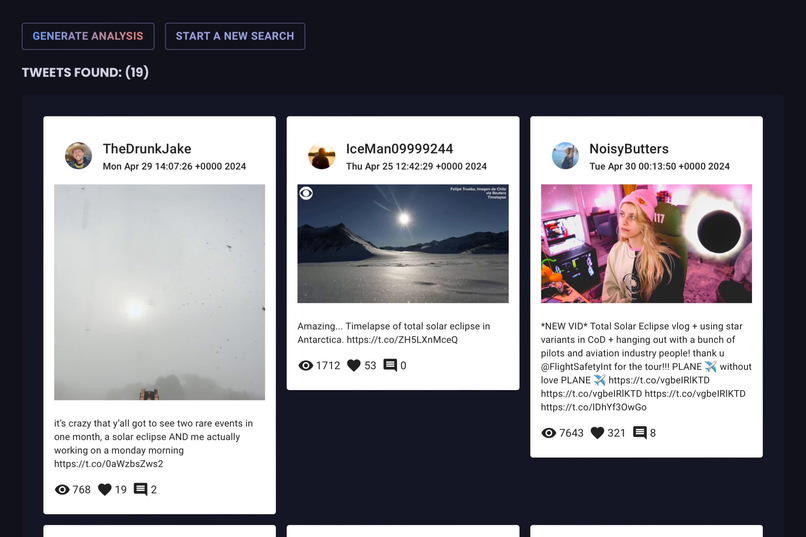
Task: Click the 1712 view count
Action: (x=328, y=365)
